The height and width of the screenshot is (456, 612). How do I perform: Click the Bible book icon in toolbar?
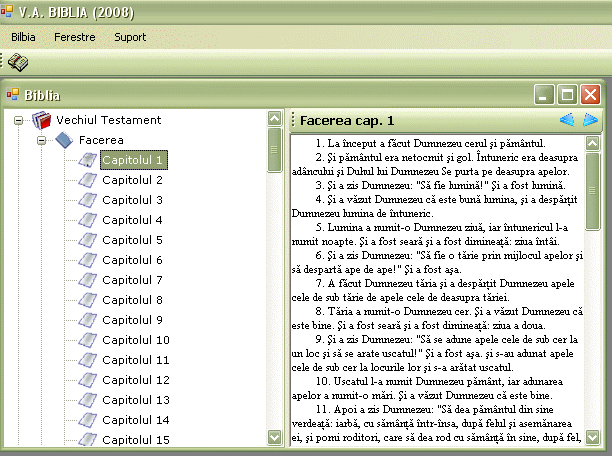tap(18, 62)
